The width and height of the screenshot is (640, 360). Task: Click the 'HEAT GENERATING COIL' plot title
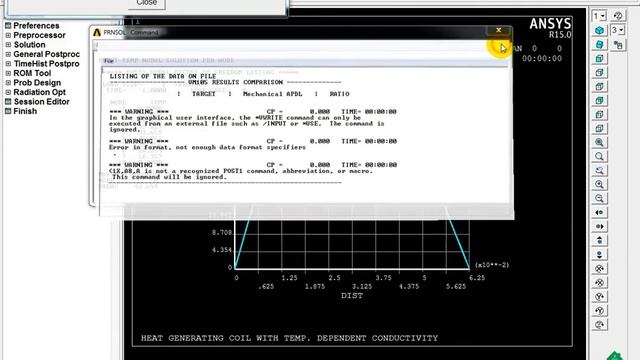289,338
